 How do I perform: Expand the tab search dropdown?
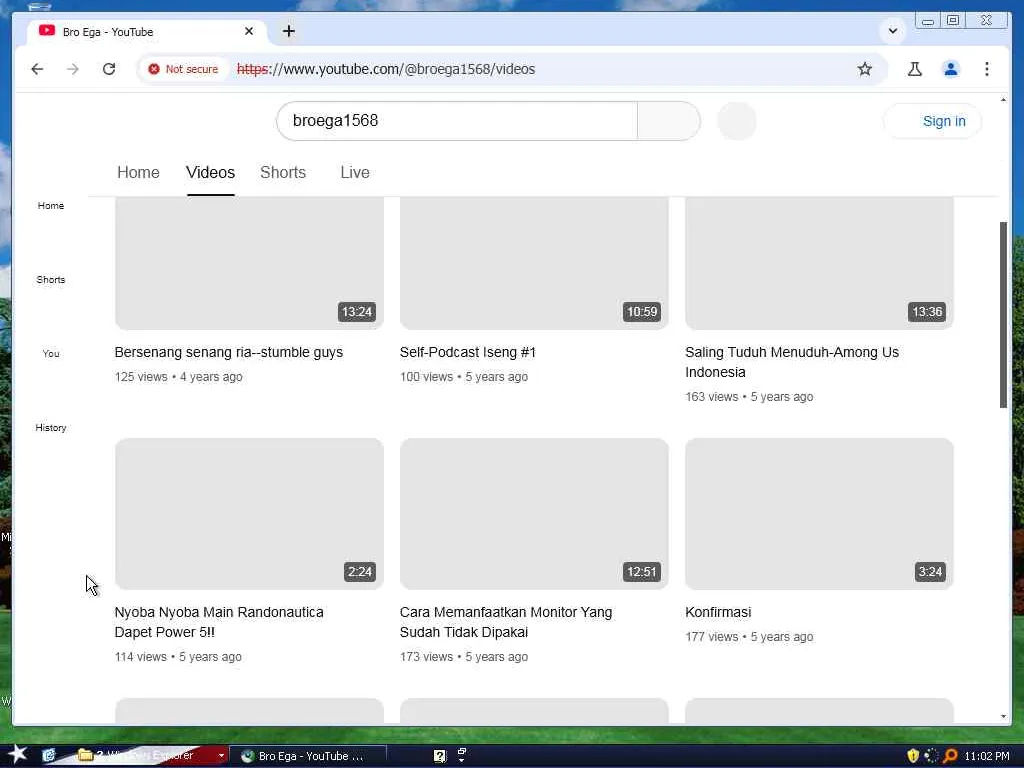(893, 31)
